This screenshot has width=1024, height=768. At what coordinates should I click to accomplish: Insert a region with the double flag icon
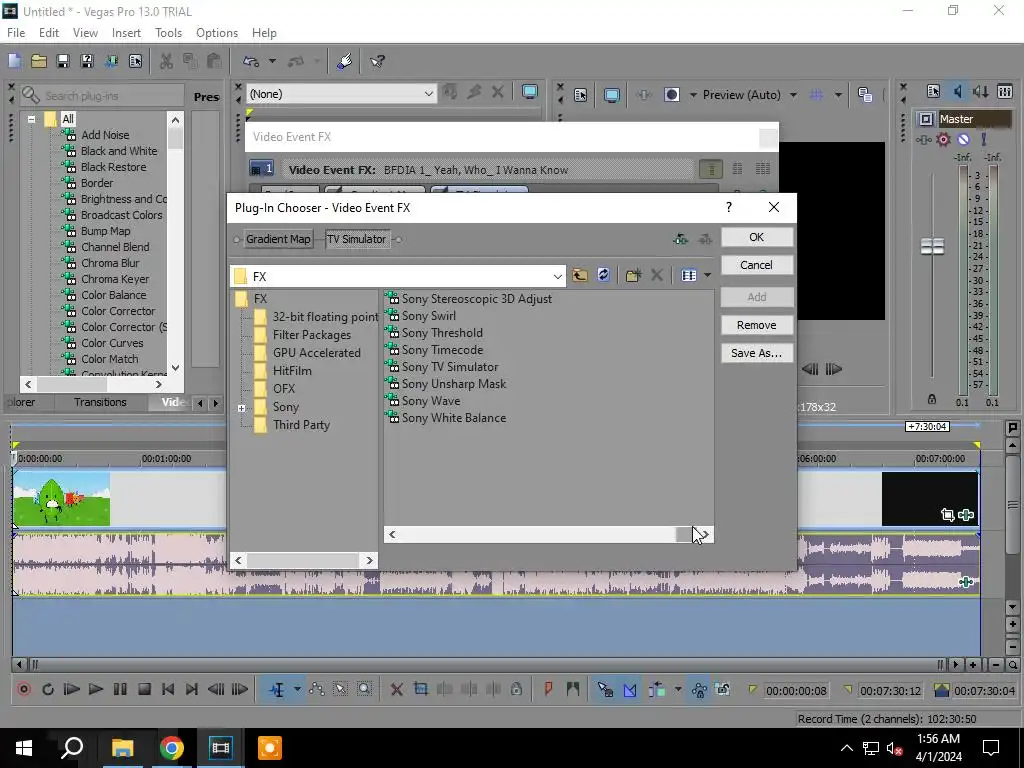[573, 689]
